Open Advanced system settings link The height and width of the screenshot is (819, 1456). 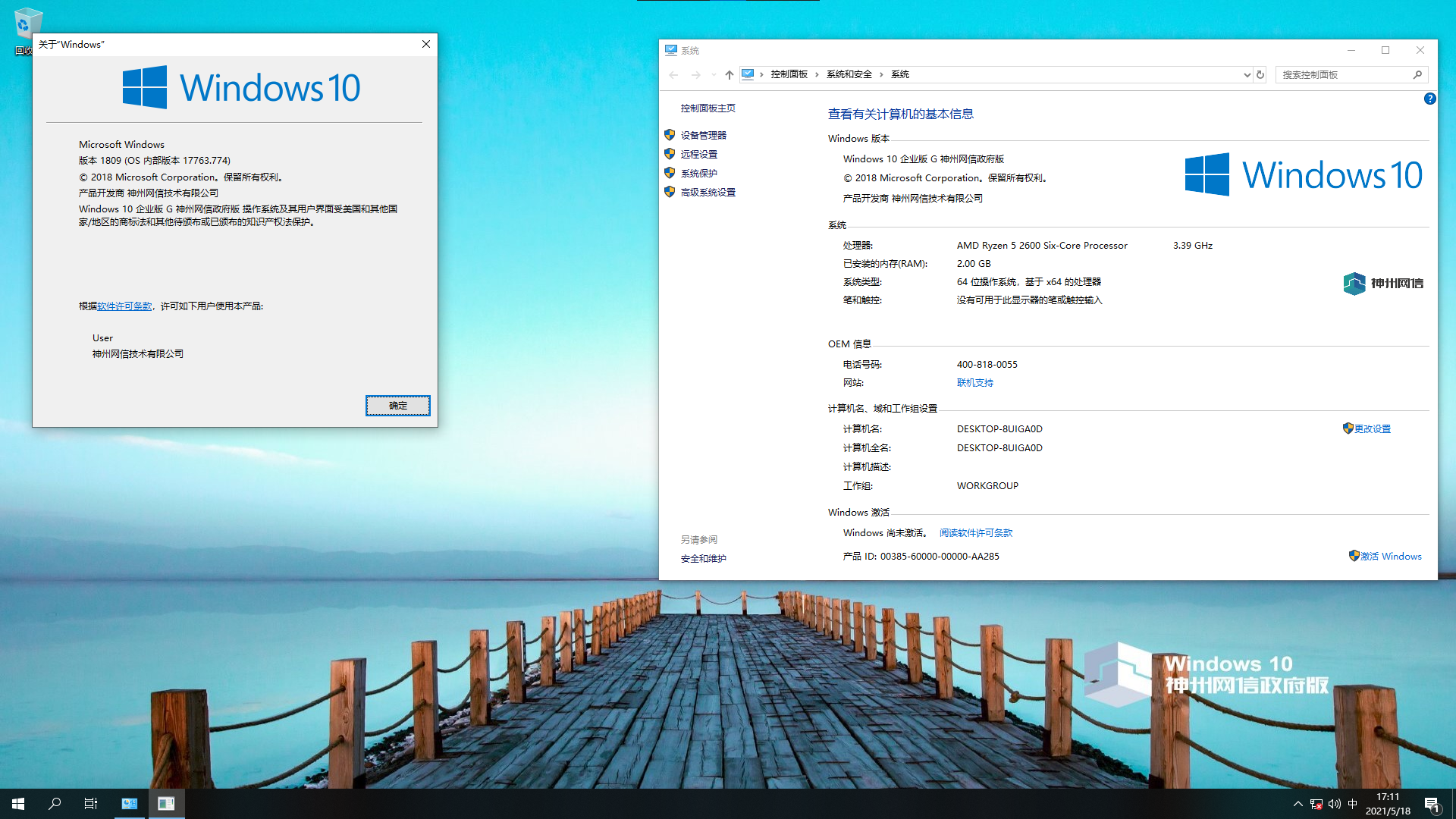point(708,192)
